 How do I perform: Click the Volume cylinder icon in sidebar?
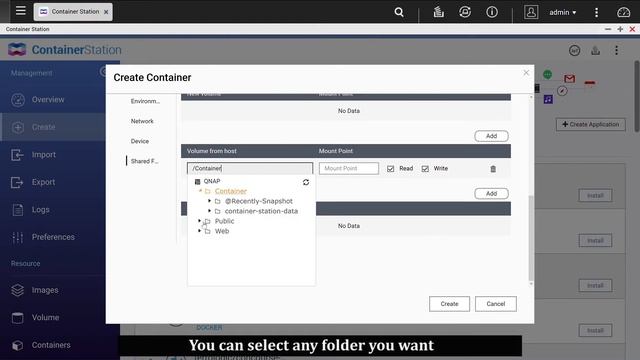tap(18, 318)
